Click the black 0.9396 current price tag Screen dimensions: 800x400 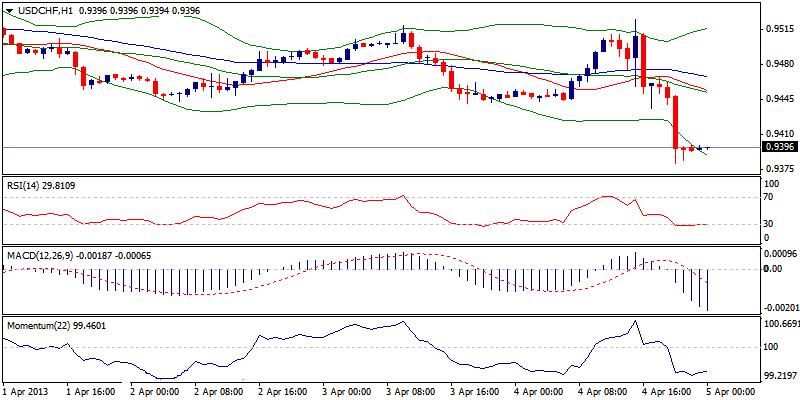[x=779, y=147]
